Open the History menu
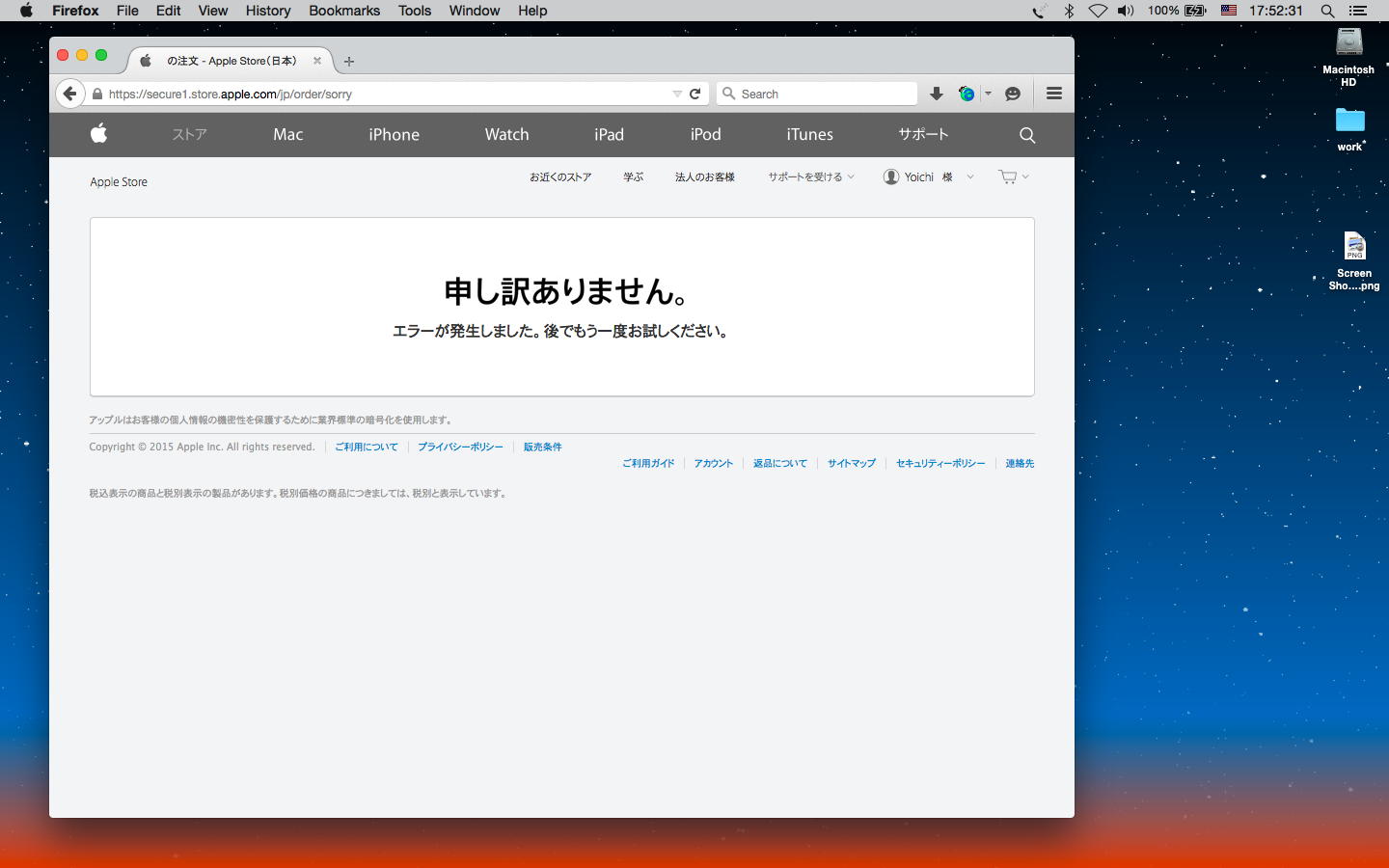 [x=268, y=11]
